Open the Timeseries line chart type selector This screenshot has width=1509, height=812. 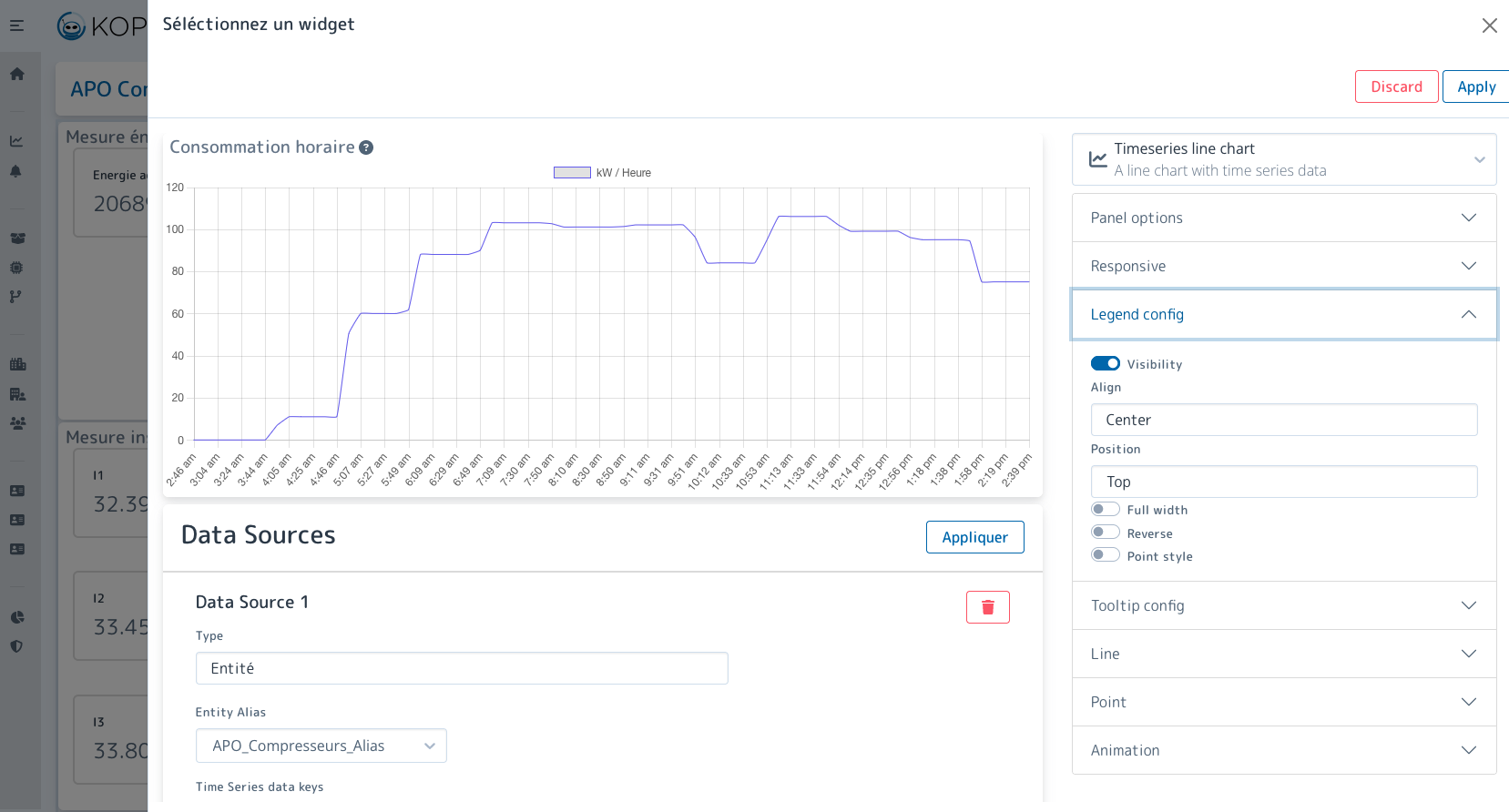1283,159
